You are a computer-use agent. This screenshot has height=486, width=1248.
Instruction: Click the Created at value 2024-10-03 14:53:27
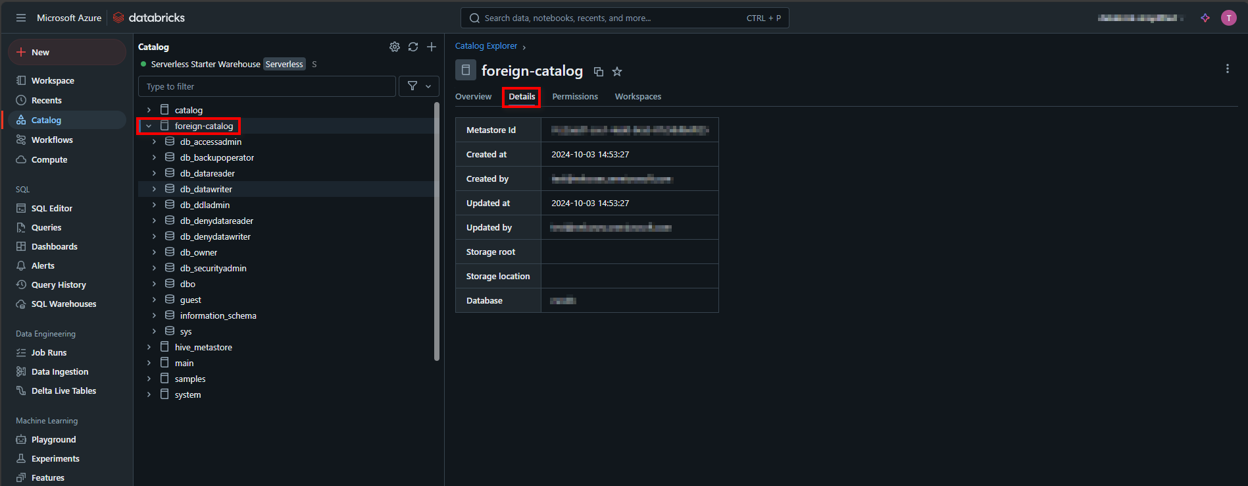coord(590,155)
